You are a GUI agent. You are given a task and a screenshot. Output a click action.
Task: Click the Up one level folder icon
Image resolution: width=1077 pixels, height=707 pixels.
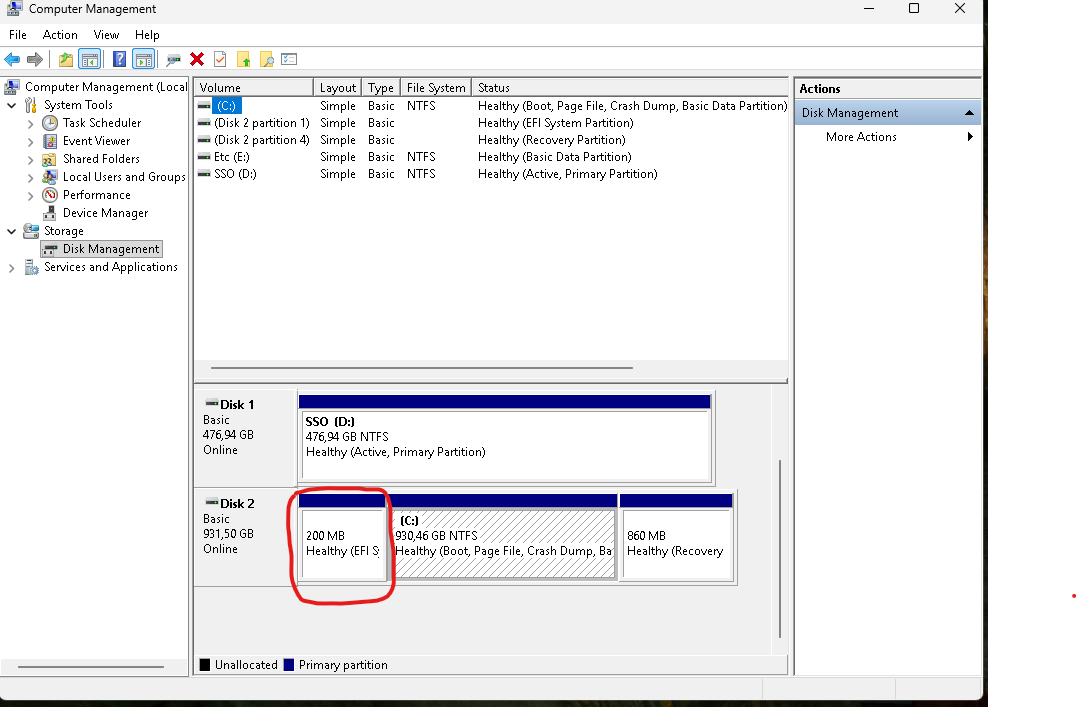[244, 60]
